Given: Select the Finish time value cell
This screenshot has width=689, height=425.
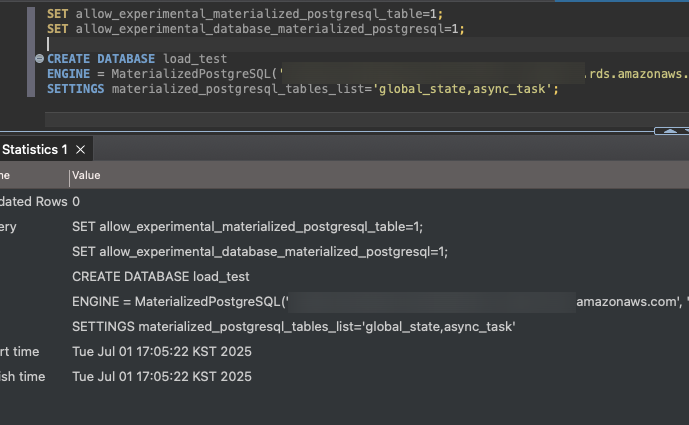Looking at the screenshot, I should pyautogui.click(x=162, y=377).
